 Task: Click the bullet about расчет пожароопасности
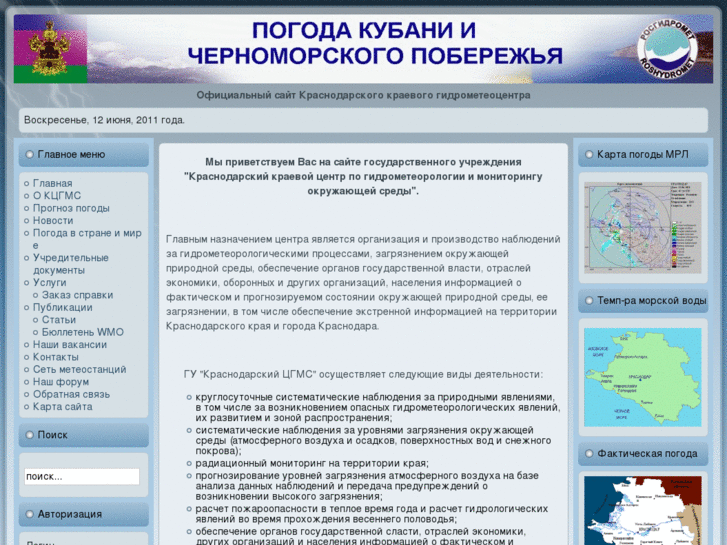click(371, 514)
